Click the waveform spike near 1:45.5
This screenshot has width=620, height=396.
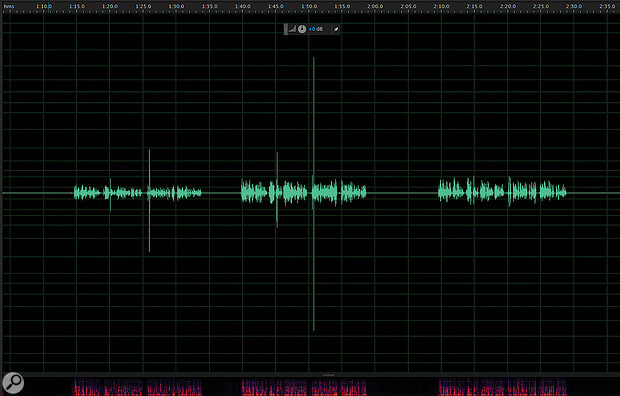277,190
